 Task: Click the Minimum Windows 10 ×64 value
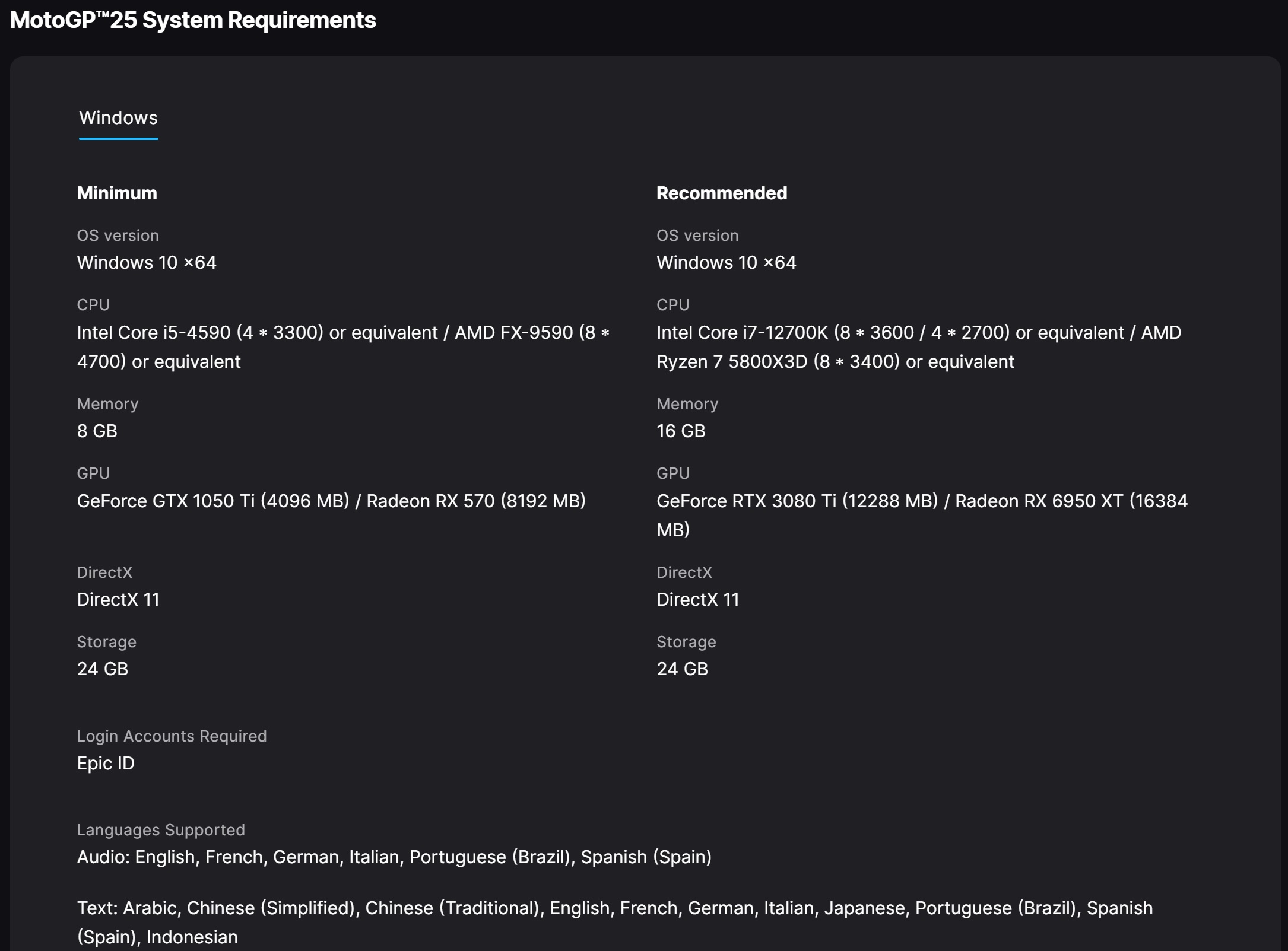point(147,262)
